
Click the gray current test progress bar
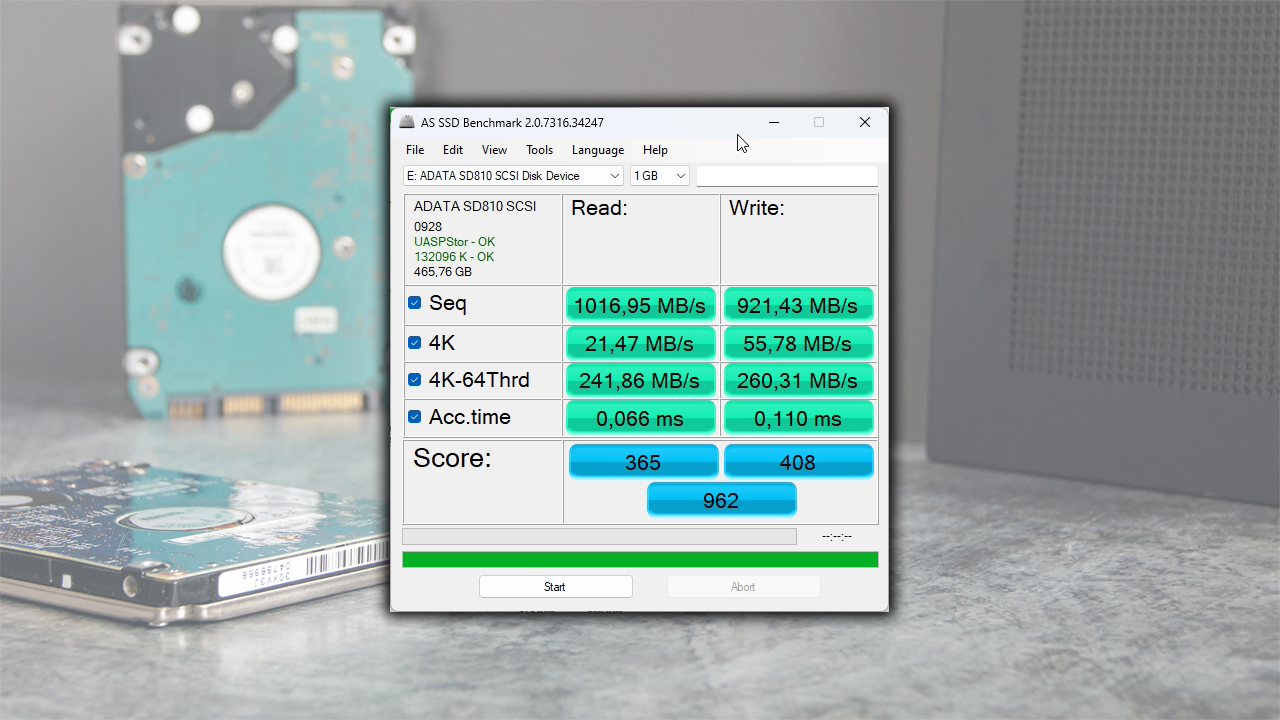(x=599, y=537)
